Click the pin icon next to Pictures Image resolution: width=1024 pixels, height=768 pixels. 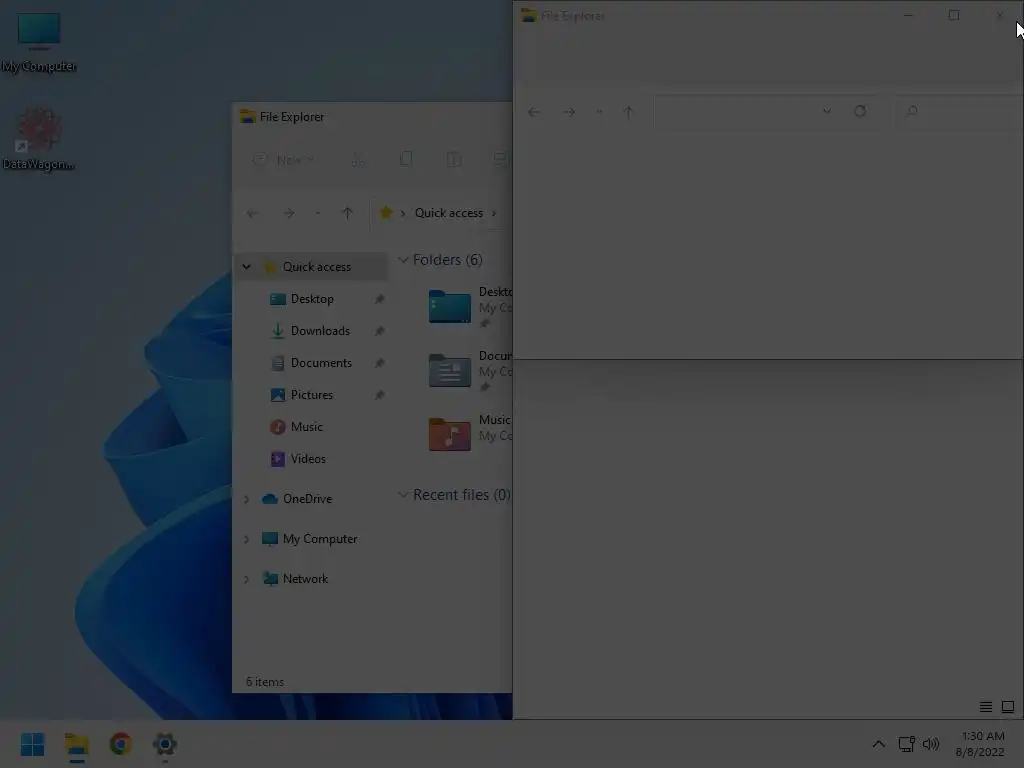pyautogui.click(x=379, y=395)
